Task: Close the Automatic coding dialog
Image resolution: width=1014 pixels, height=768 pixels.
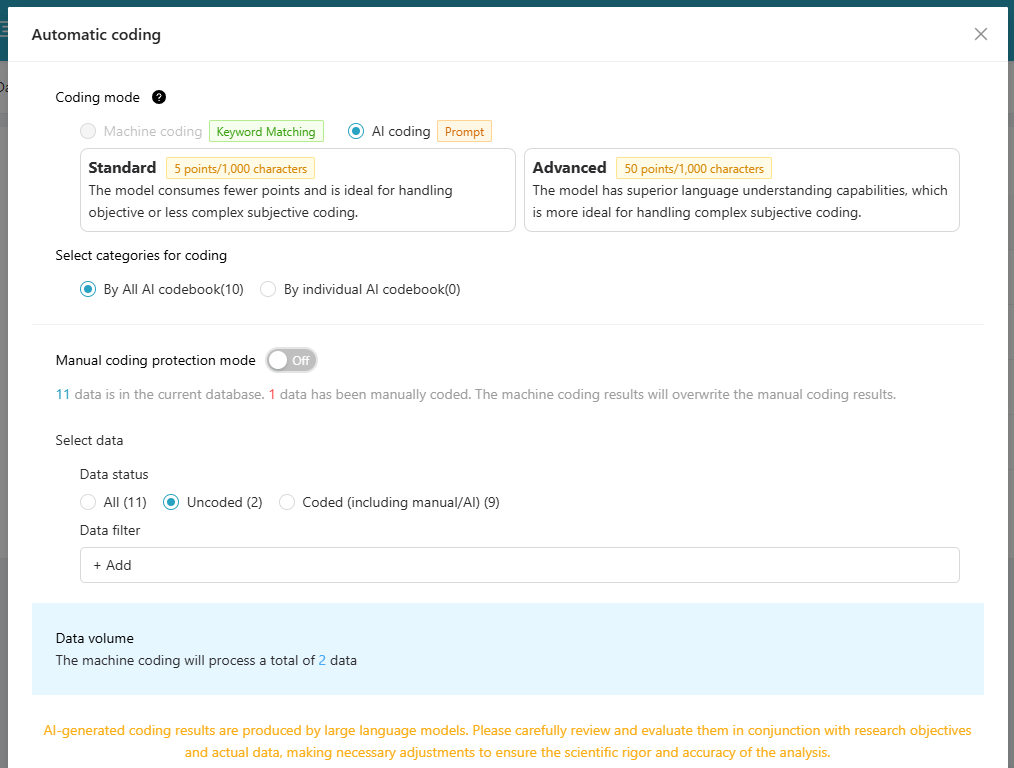Action: [980, 34]
